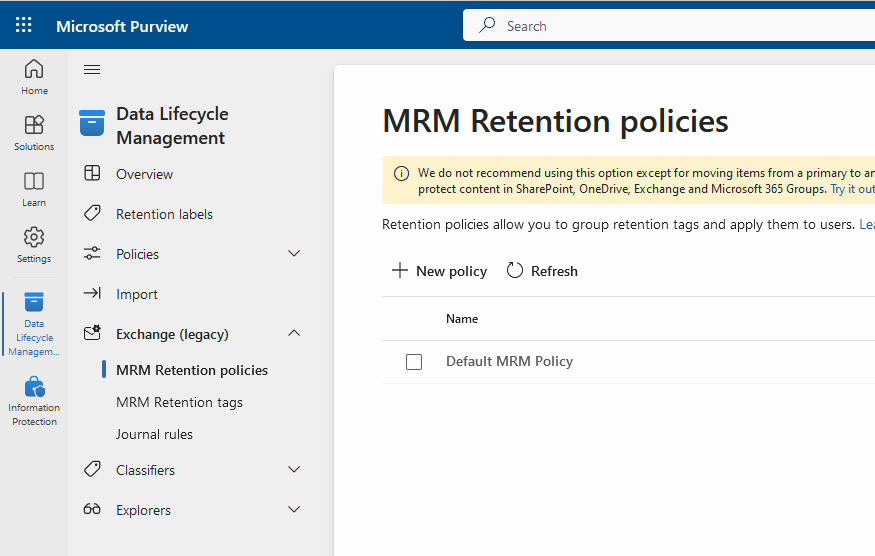Collapse the Exchange (legacy) section
Screen dimensions: 875x556
294,334
